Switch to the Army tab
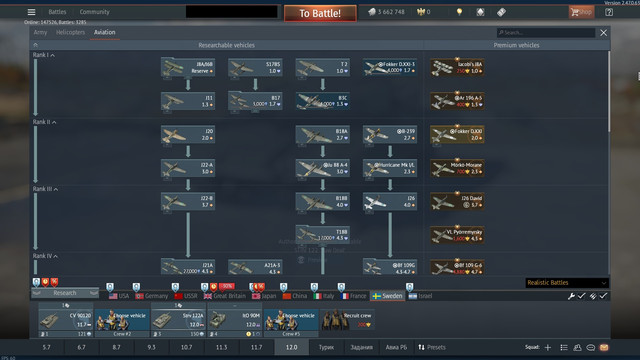The height and width of the screenshot is (360, 640). coord(40,32)
